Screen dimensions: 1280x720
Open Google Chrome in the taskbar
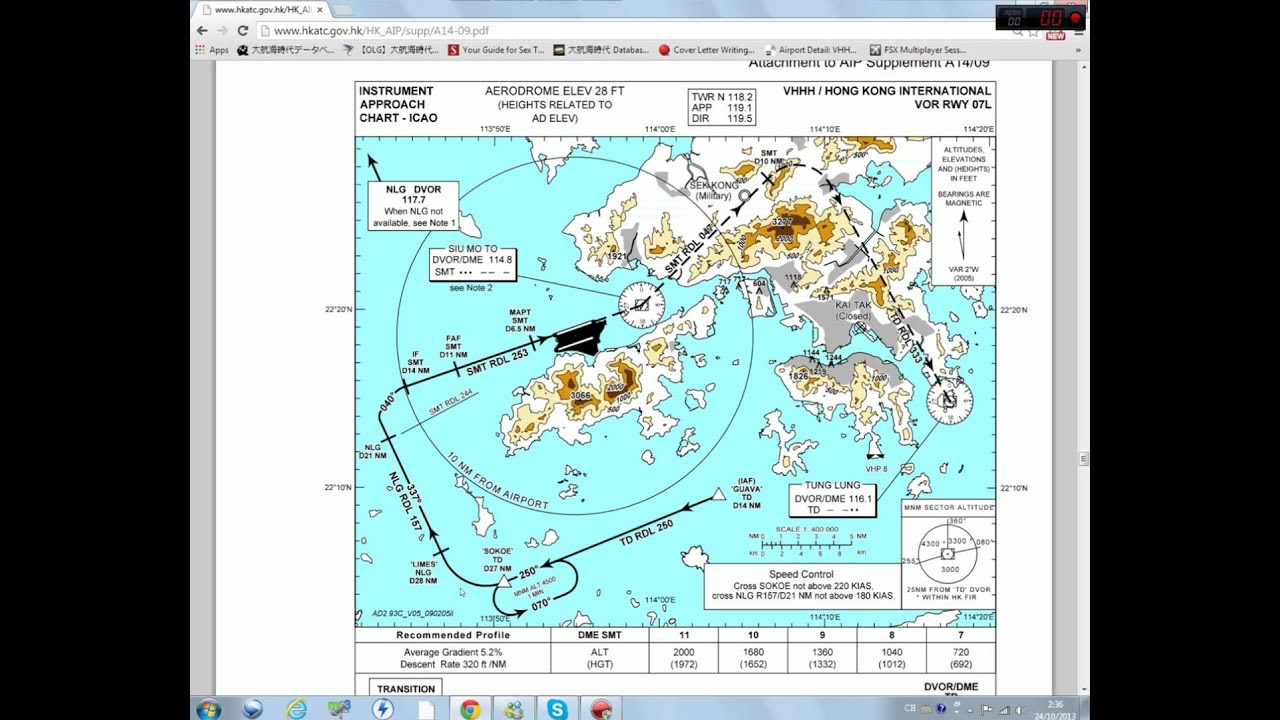[469, 709]
